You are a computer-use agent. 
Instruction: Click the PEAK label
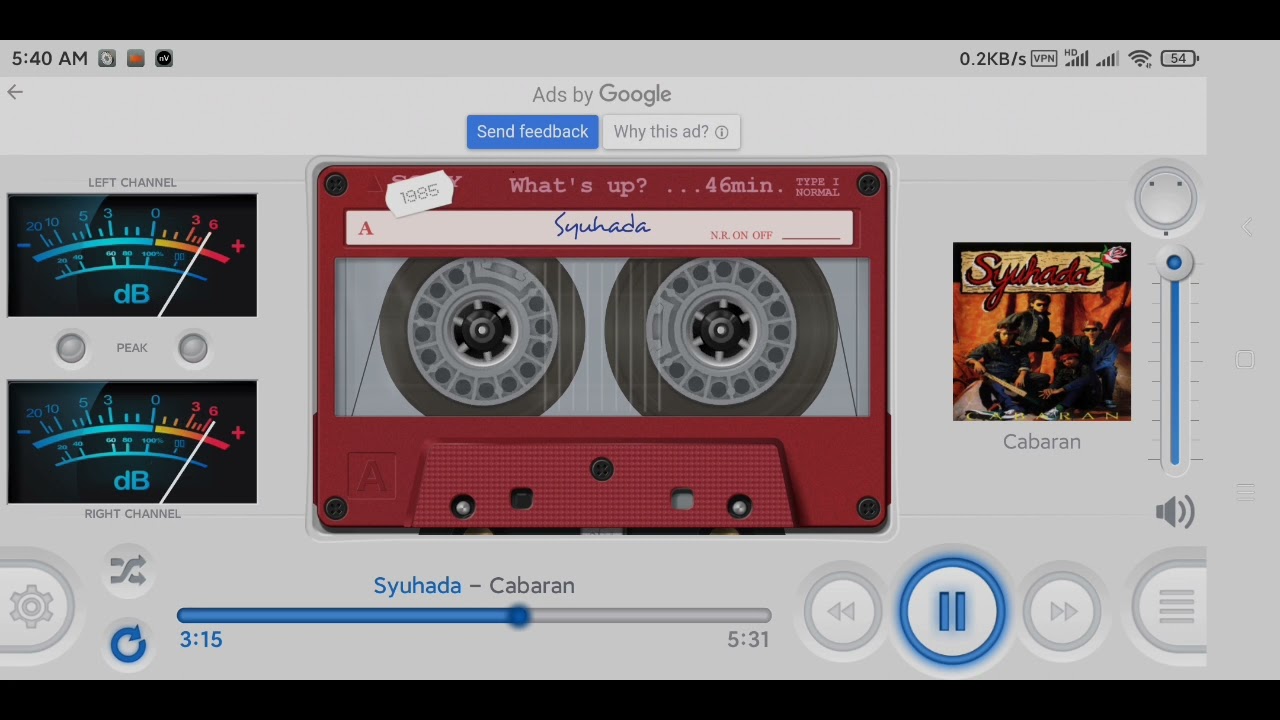132,348
